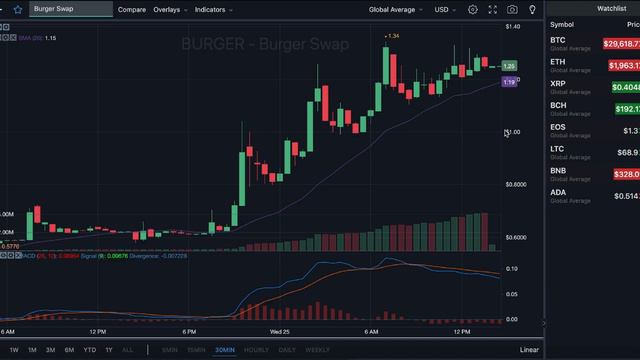Take a chart snapshot with camera icon
The width and height of the screenshot is (640, 360).
point(512,9)
